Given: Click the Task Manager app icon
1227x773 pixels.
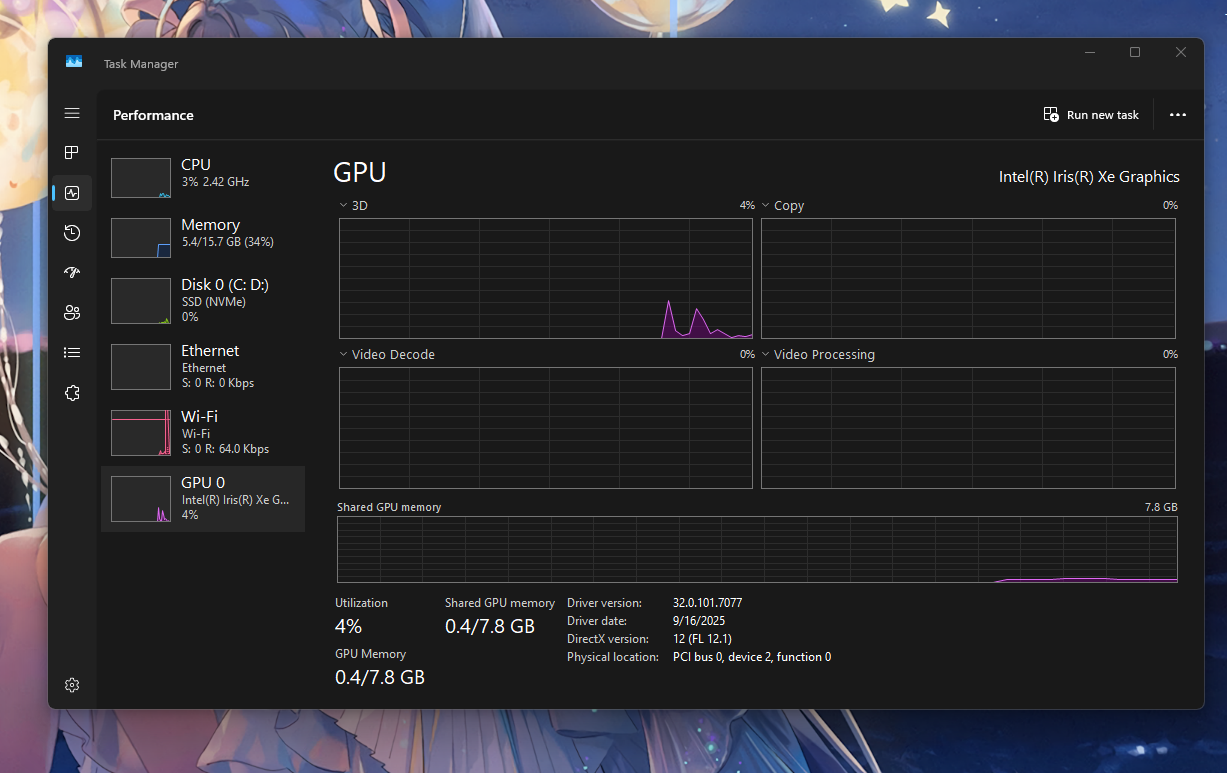Looking at the screenshot, I should [74, 62].
